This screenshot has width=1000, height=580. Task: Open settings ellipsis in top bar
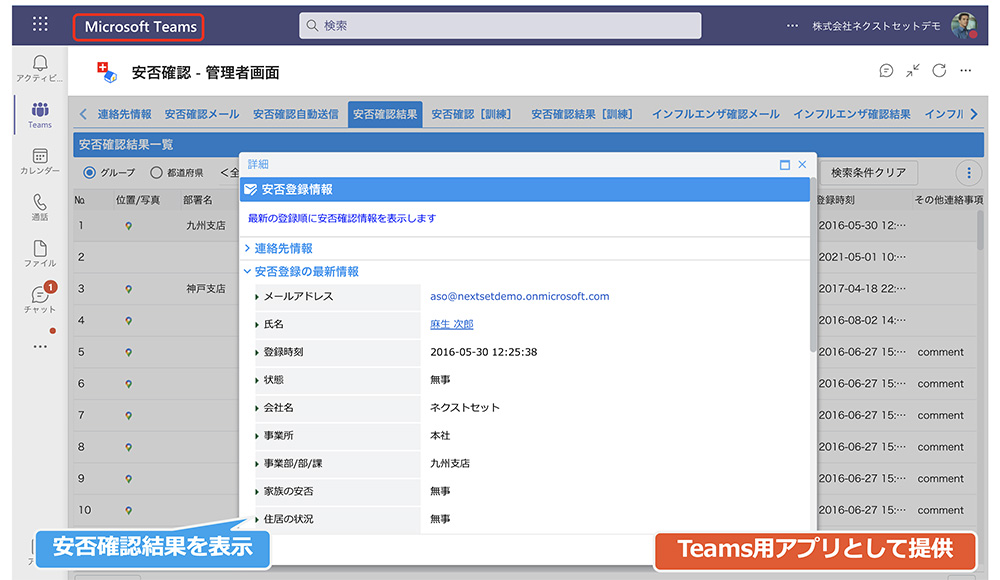pyautogui.click(x=792, y=26)
